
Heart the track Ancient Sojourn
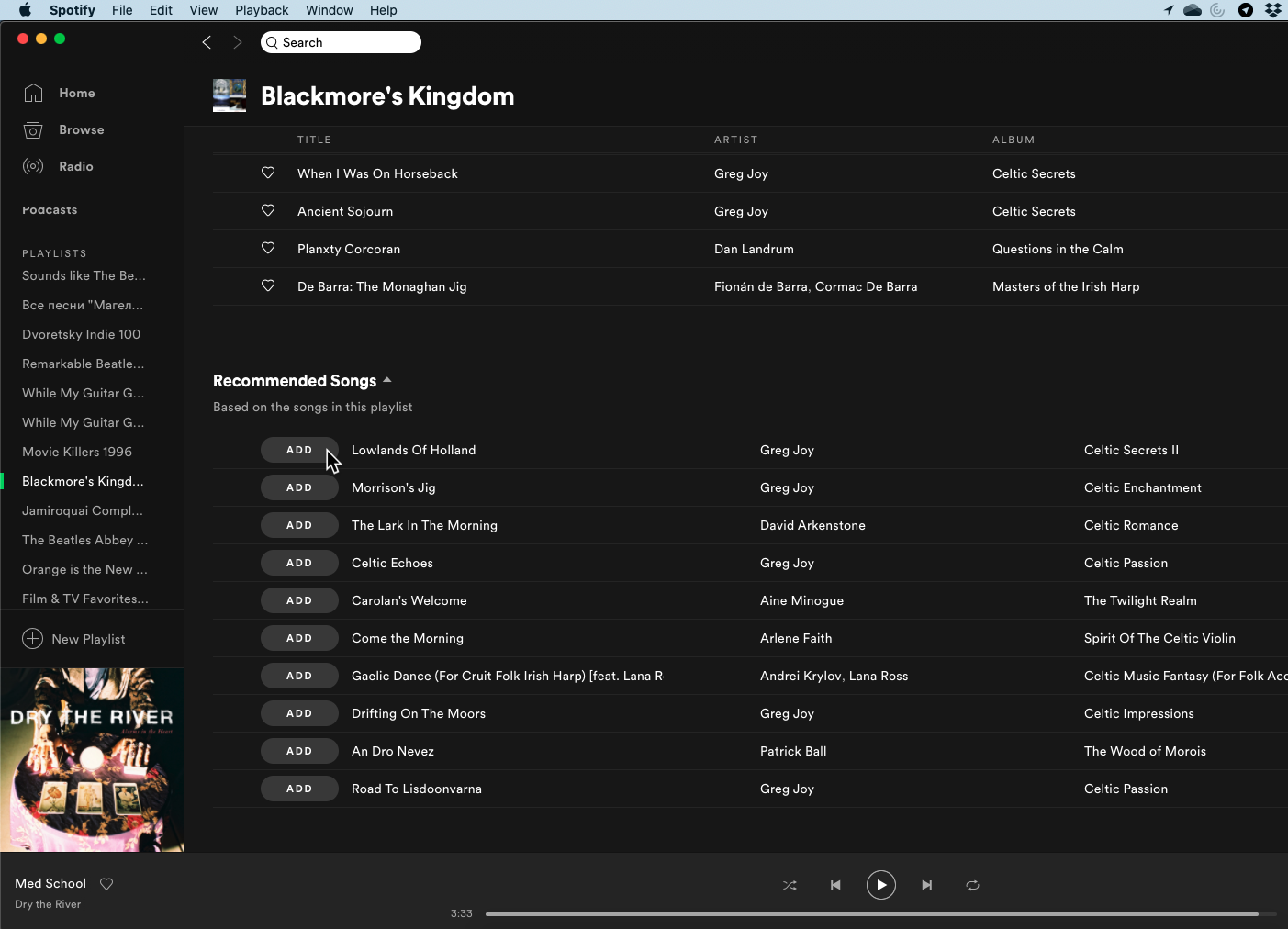(x=268, y=211)
